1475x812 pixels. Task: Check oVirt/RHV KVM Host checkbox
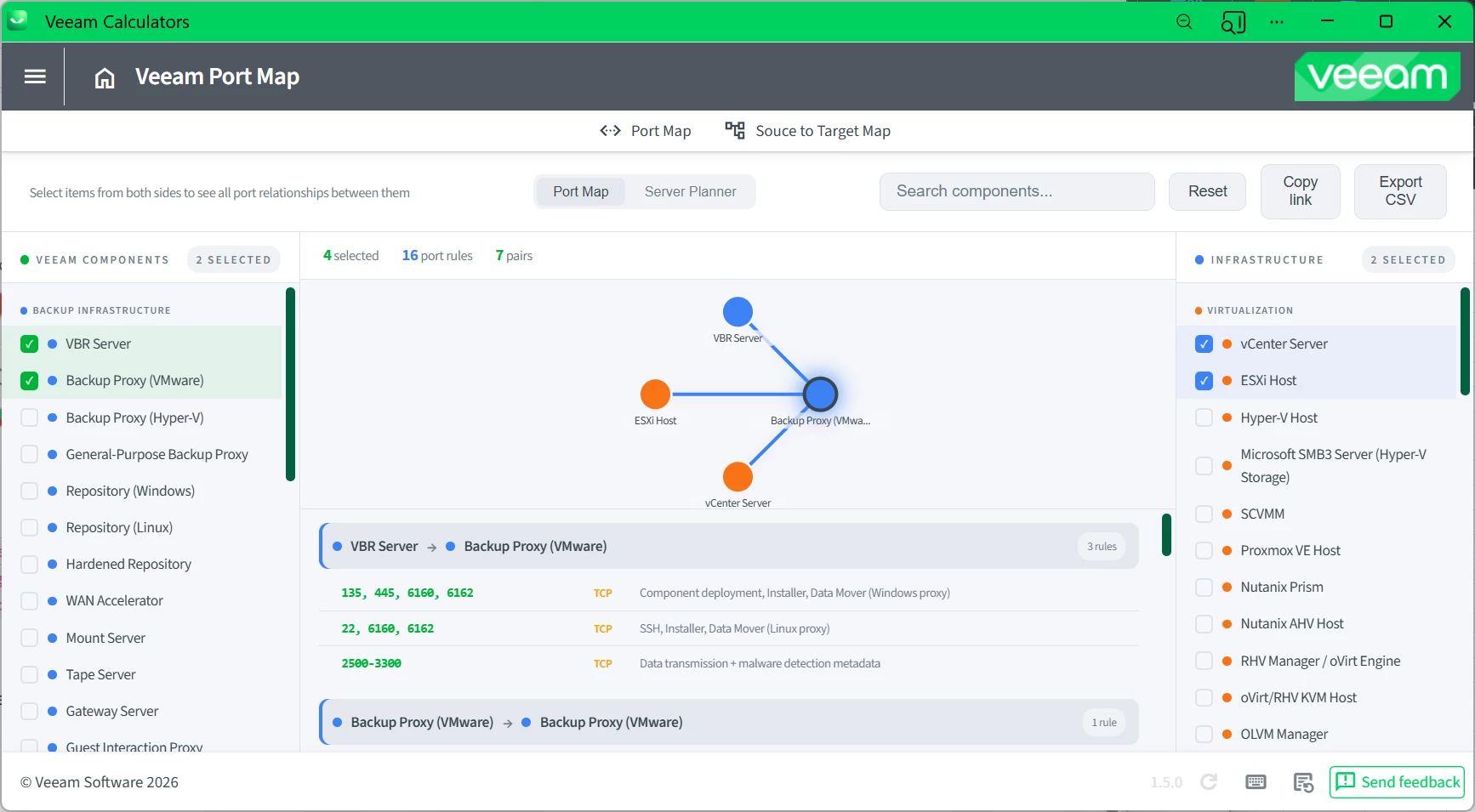pyautogui.click(x=1204, y=697)
